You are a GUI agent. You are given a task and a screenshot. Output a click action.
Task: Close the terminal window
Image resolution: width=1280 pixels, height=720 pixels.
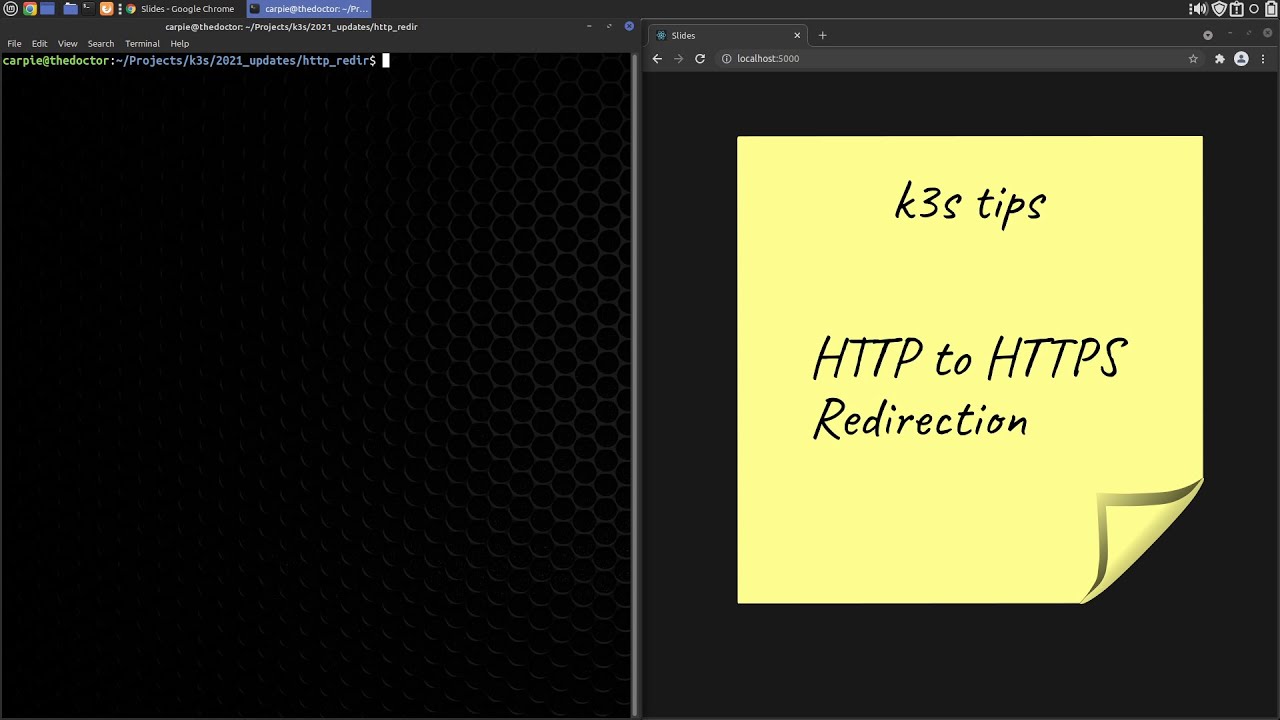[629, 26]
